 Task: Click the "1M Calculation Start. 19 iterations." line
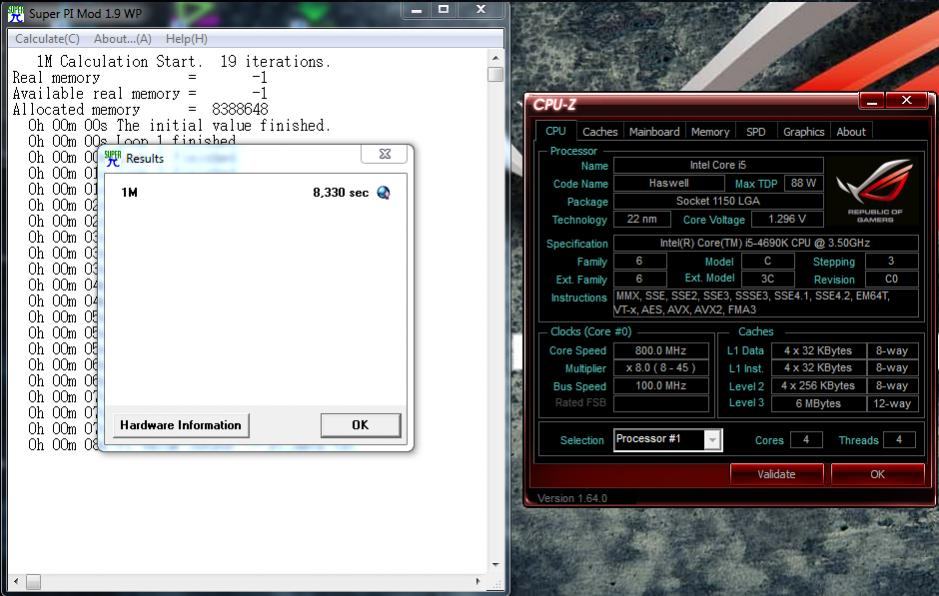[183, 62]
